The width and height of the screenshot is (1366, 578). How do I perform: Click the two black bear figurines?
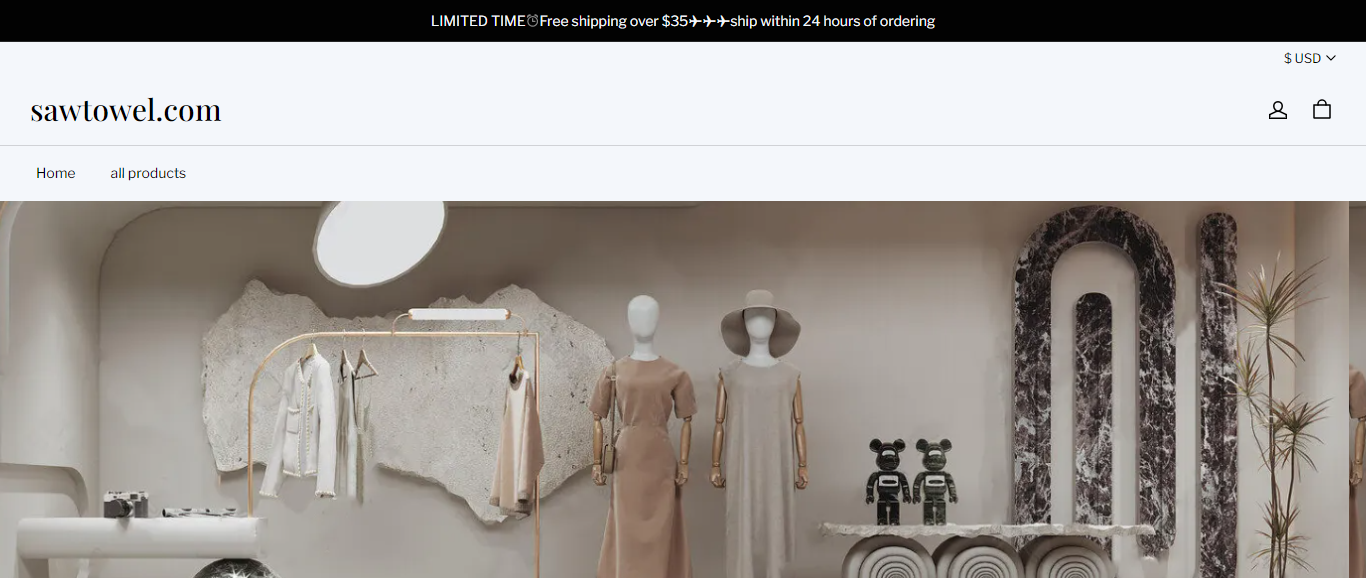coord(911,481)
